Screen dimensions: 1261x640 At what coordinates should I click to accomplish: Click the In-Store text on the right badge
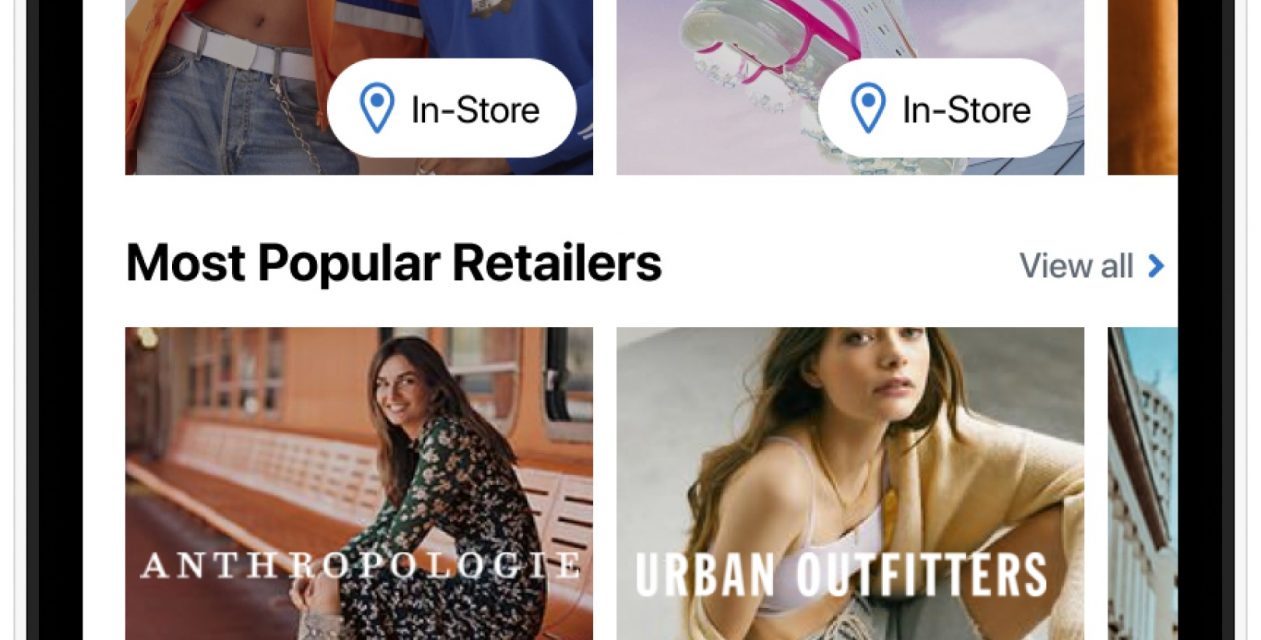[x=966, y=110]
